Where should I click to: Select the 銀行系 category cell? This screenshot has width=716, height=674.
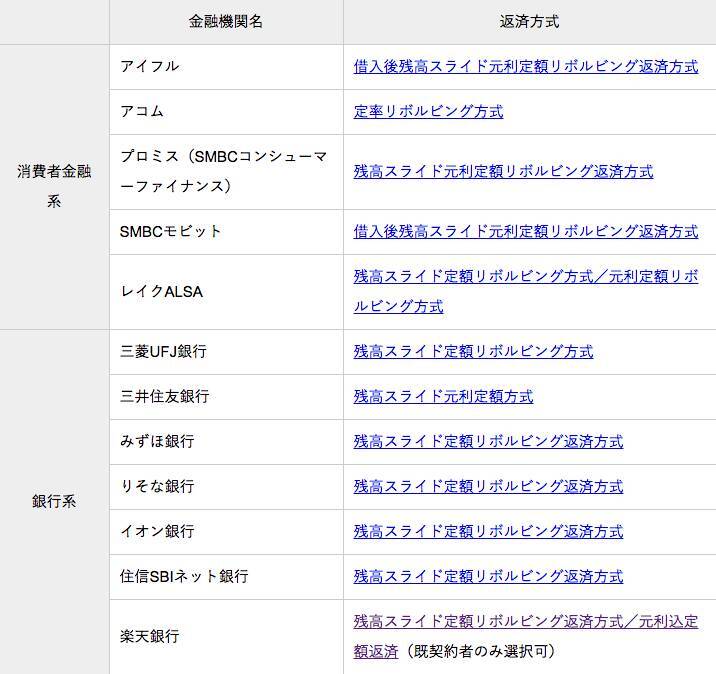[x=54, y=501]
